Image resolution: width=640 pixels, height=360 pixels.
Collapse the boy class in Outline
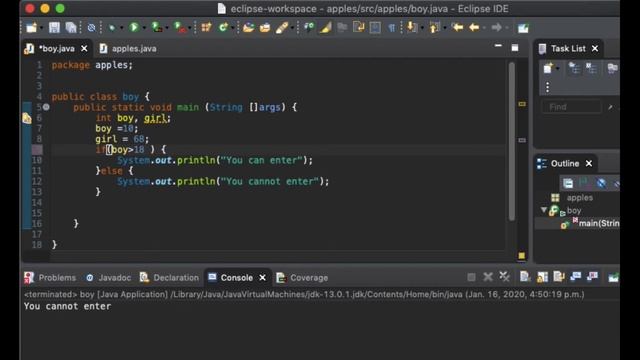point(544,210)
